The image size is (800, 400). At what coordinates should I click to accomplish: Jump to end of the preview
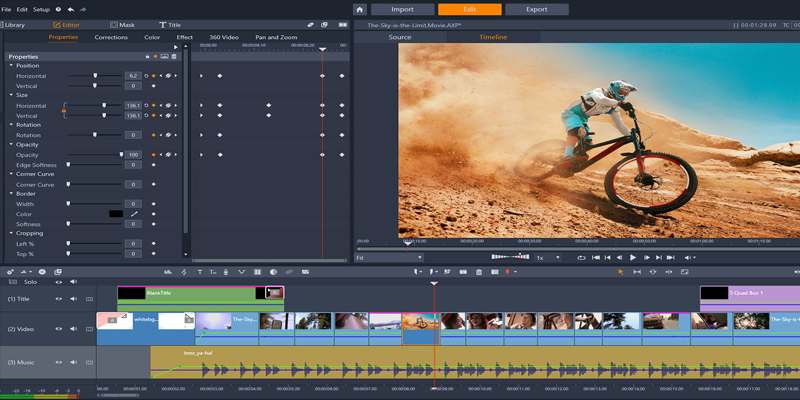point(670,257)
